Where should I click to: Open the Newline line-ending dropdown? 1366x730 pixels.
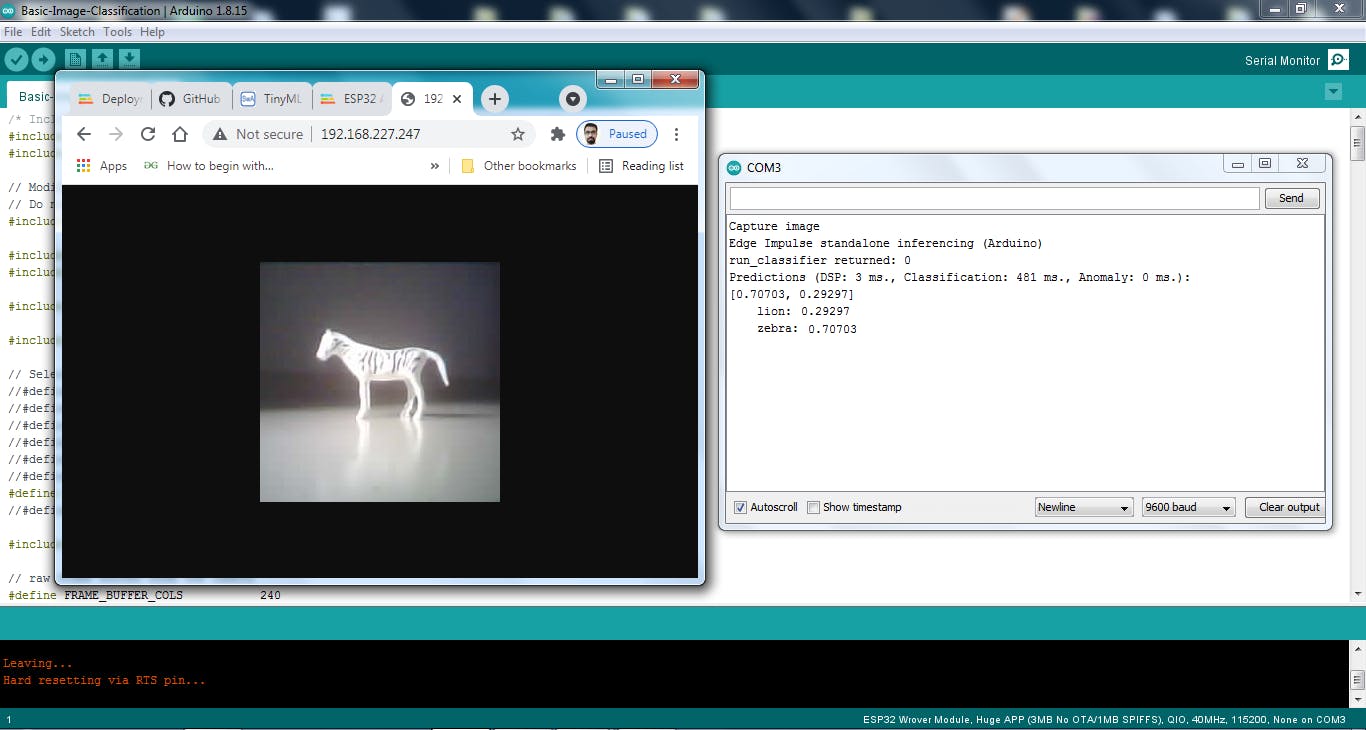tap(1084, 507)
